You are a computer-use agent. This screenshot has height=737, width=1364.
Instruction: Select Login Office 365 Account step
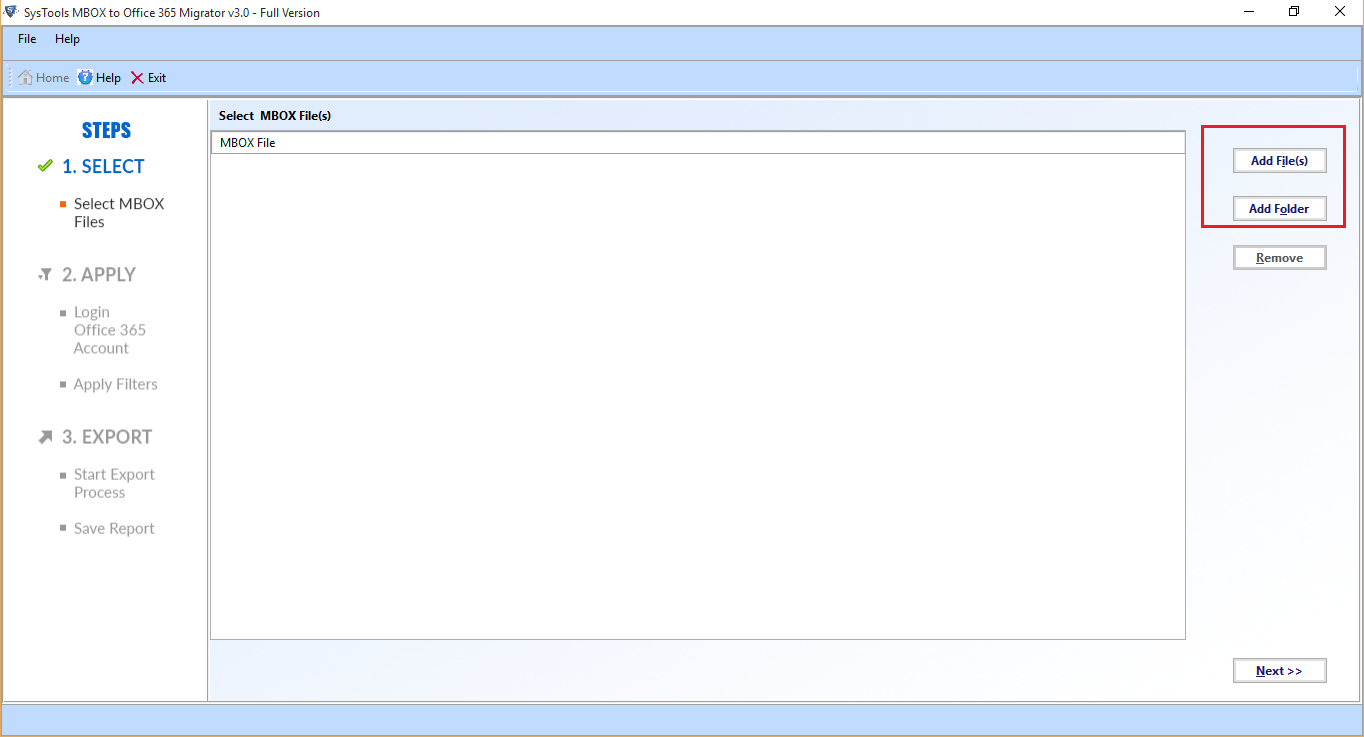coord(109,330)
